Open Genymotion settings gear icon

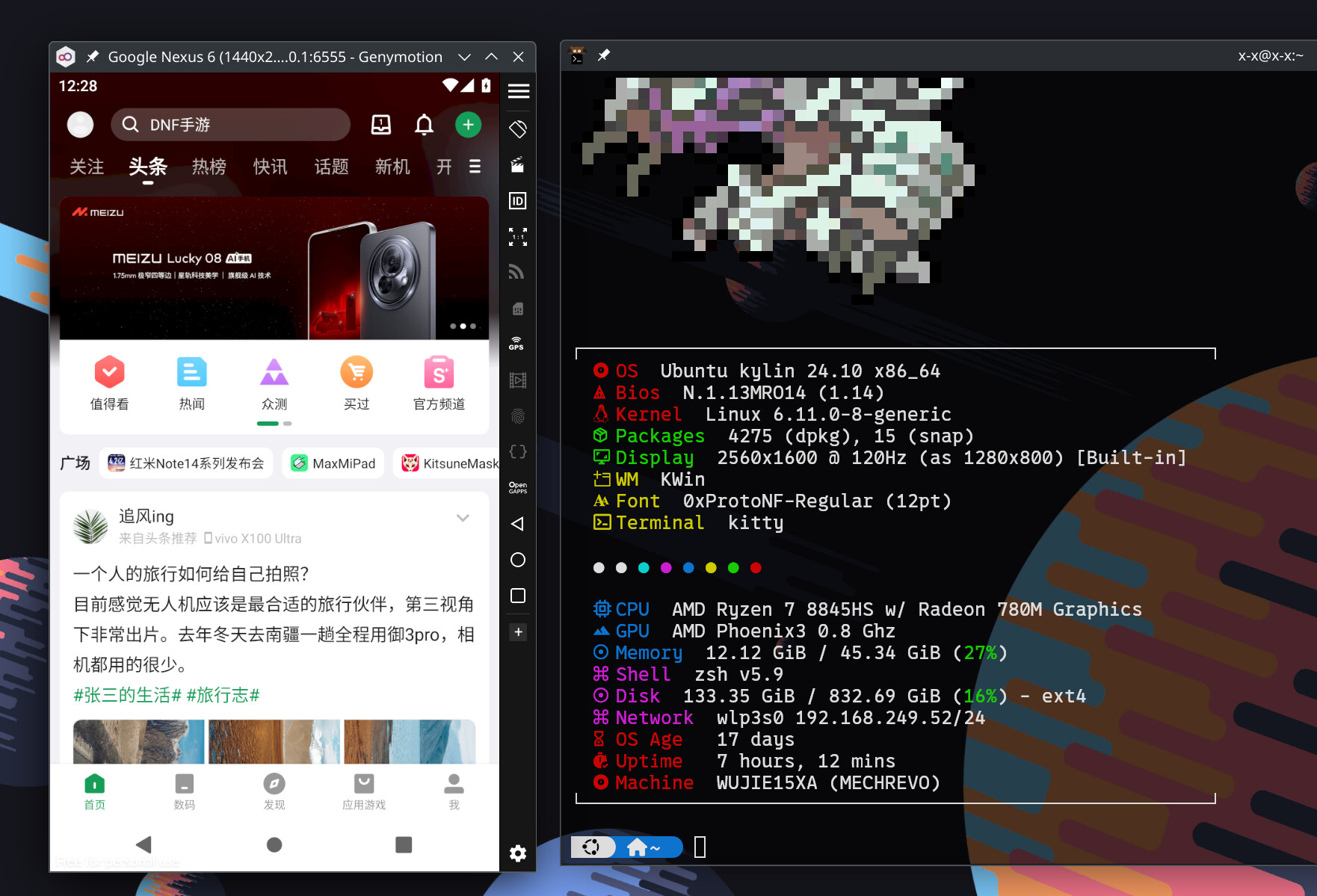coord(518,853)
